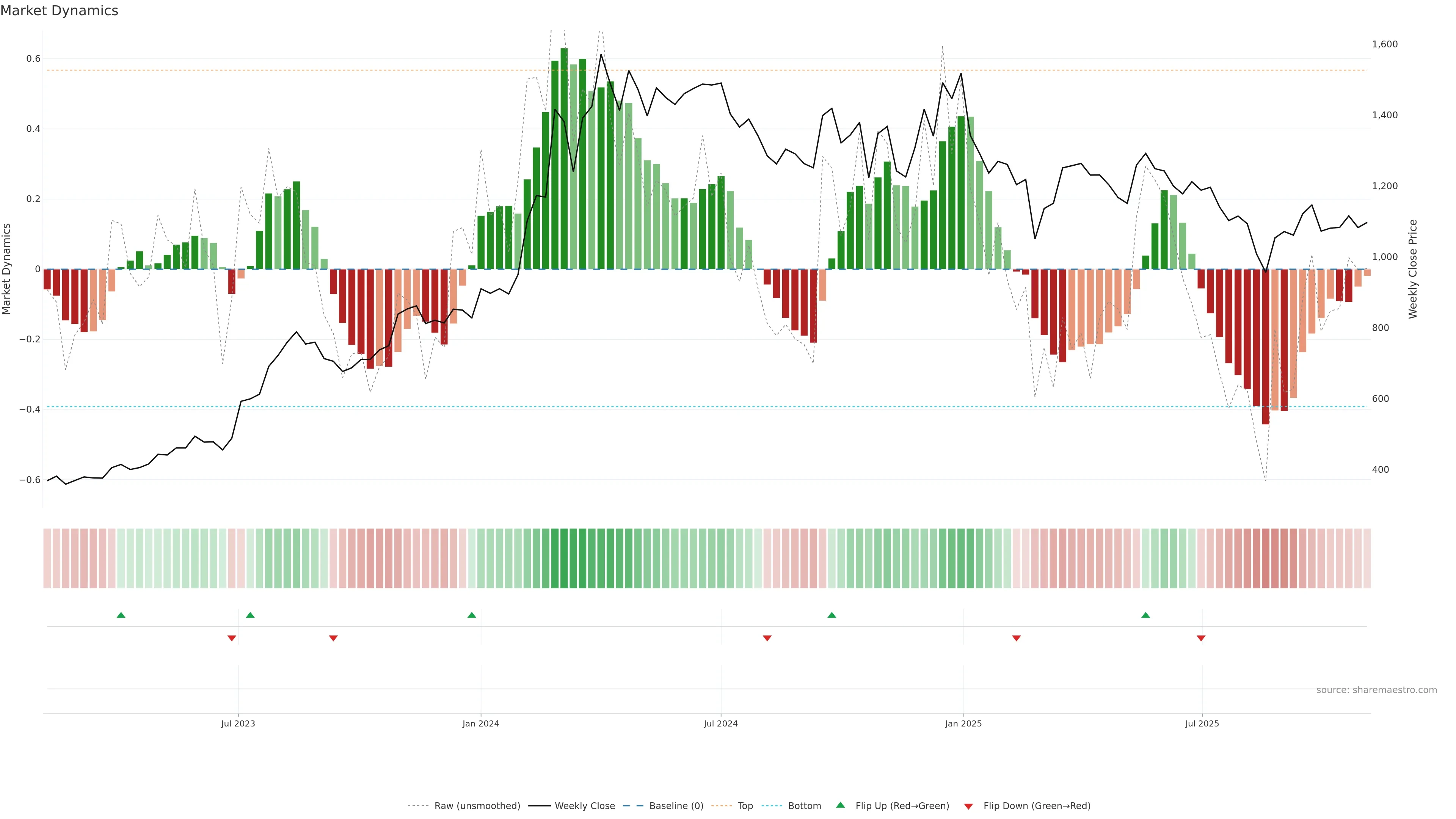Hide the Bottom threshold legend item
This screenshot has width=1456, height=819.
click(804, 806)
